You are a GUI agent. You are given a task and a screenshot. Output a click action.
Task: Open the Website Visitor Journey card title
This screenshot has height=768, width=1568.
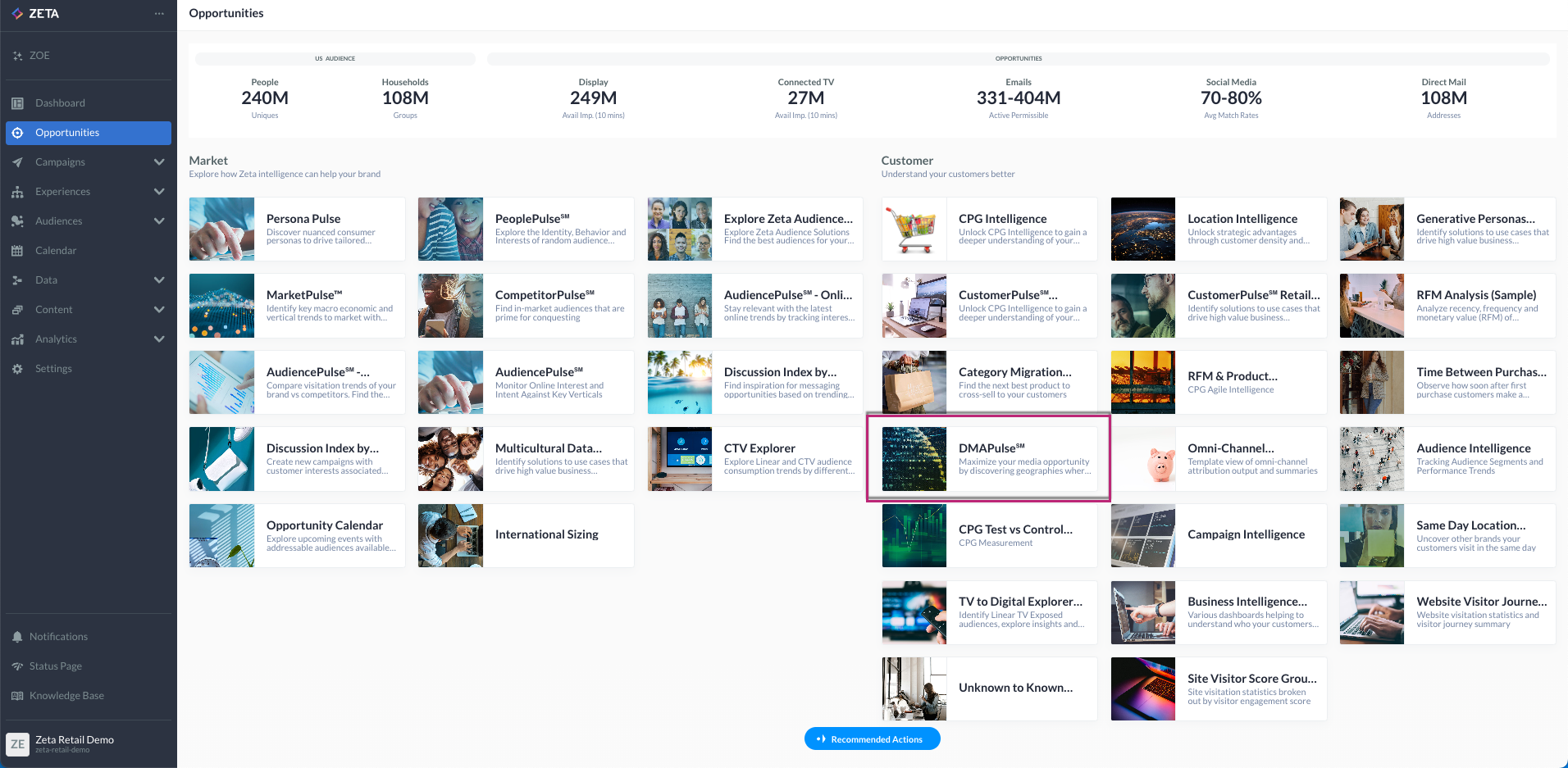point(1482,602)
